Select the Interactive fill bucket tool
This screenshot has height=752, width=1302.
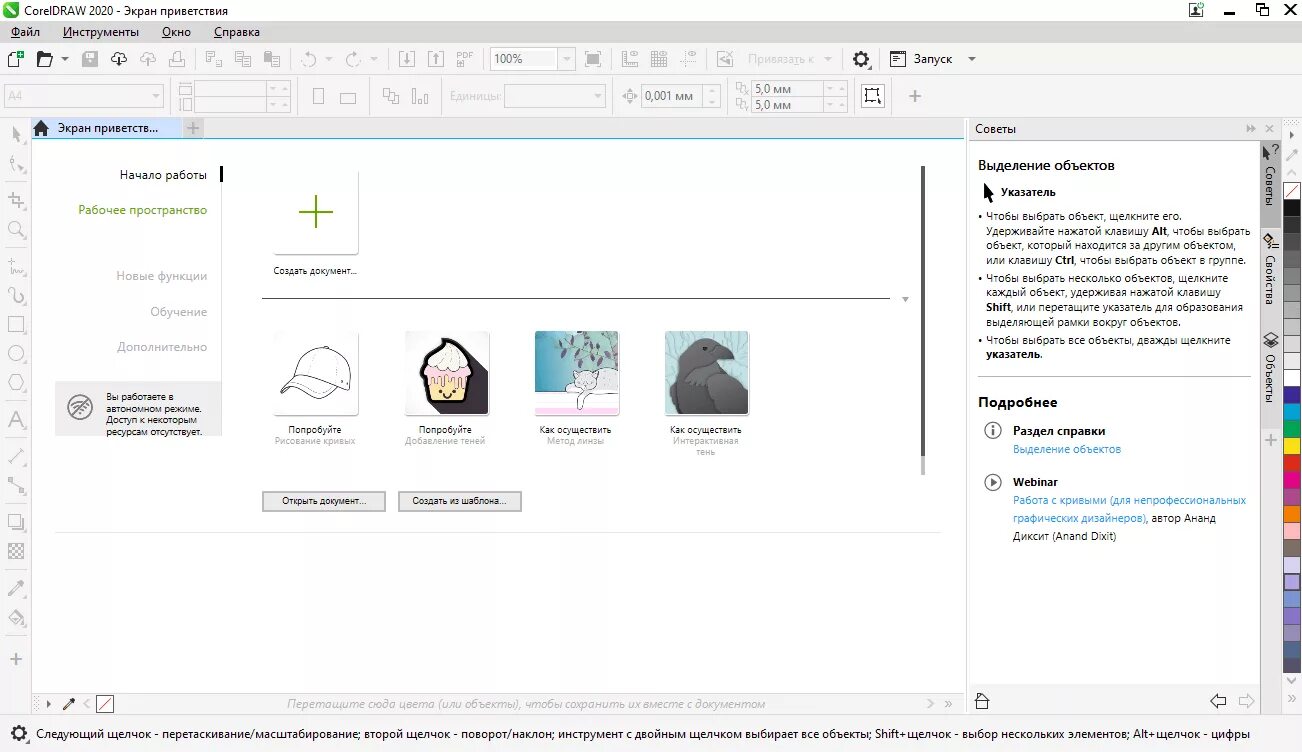tap(16, 617)
